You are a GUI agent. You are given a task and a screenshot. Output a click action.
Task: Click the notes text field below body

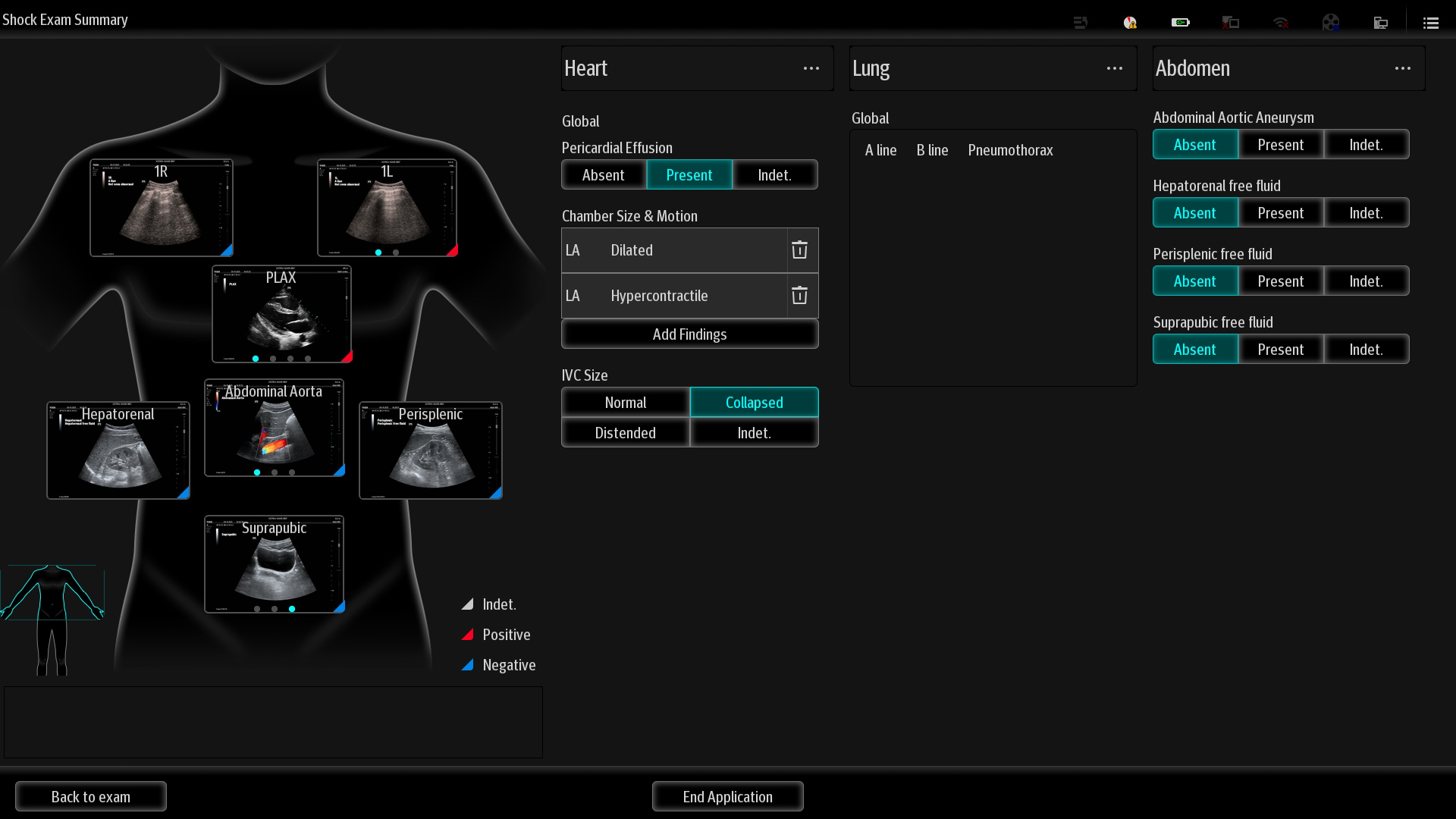(273, 722)
